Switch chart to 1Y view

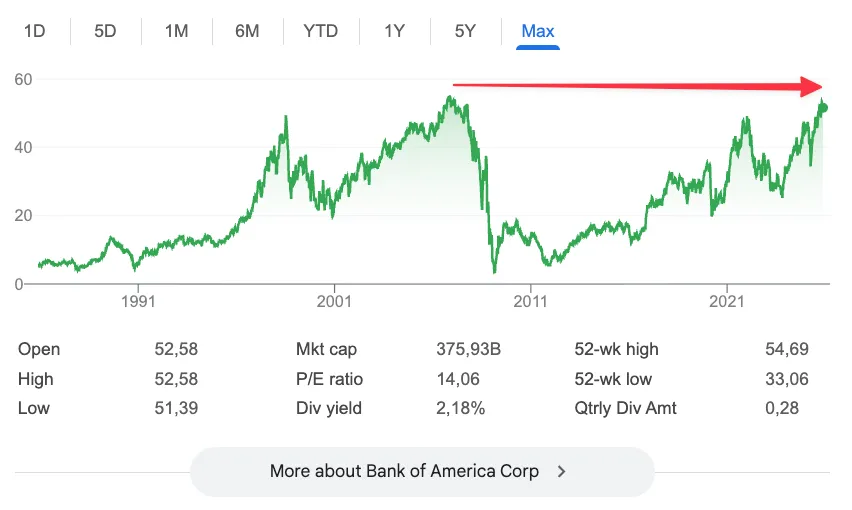(x=394, y=31)
